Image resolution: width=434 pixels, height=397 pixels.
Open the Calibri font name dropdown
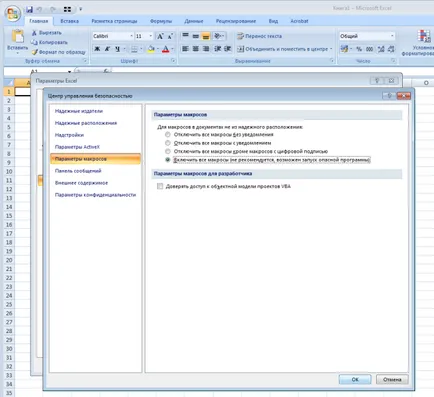131,36
